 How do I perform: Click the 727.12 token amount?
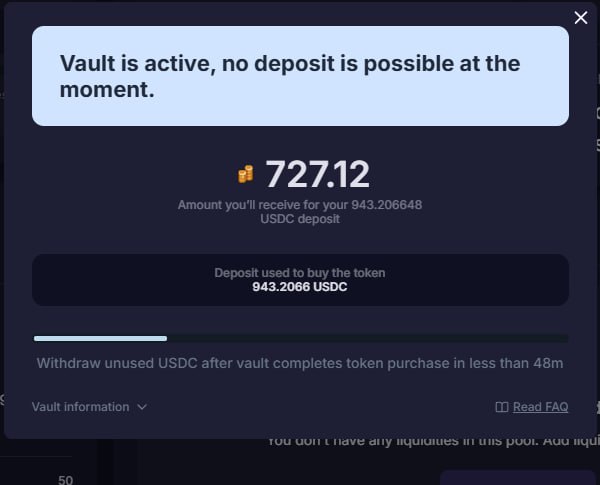317,175
